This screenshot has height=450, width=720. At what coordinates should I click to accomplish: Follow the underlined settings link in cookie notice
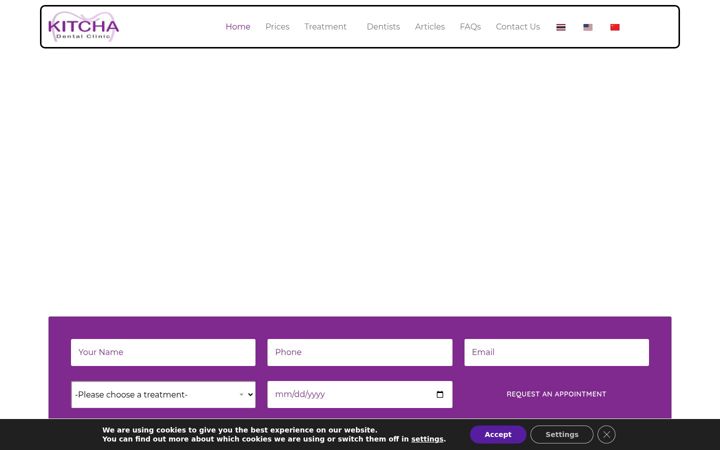click(427, 439)
